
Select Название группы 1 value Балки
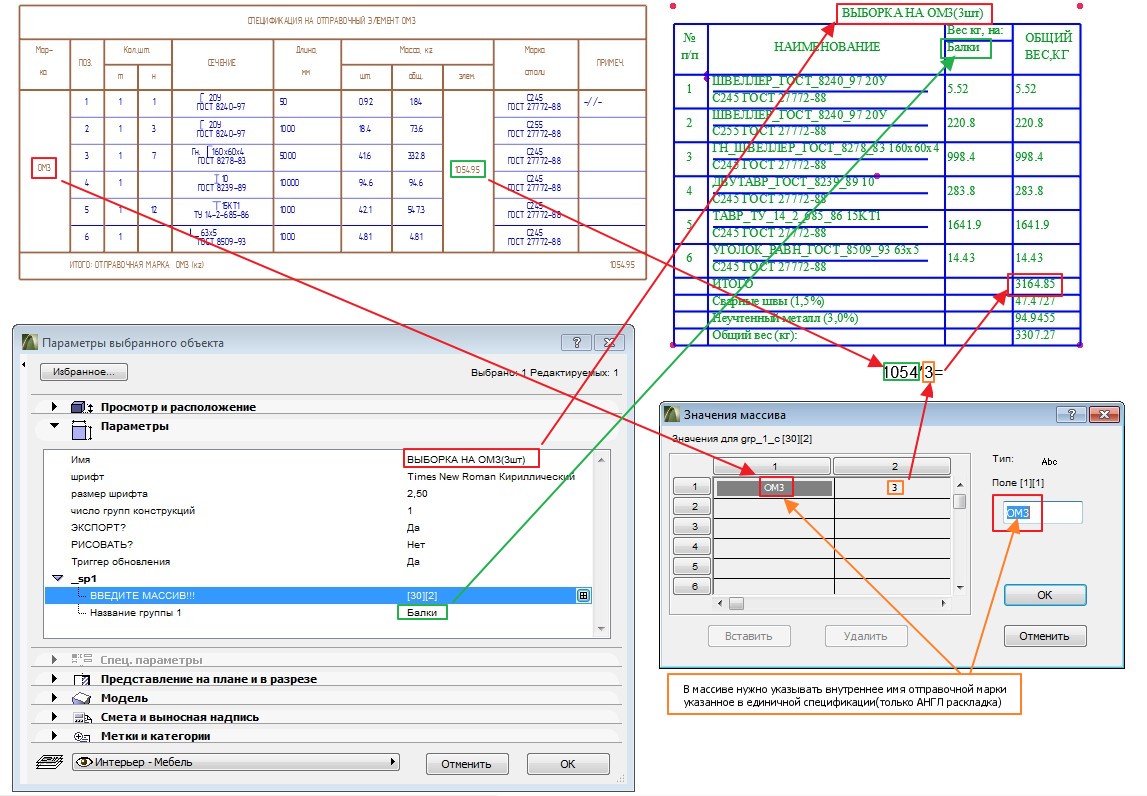tap(422, 612)
